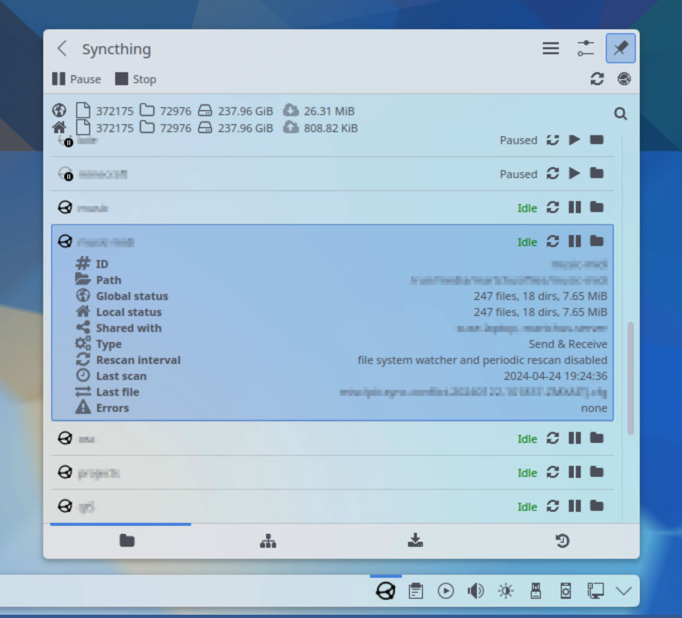
Task: Click the Shared with label
Action: tap(129, 328)
